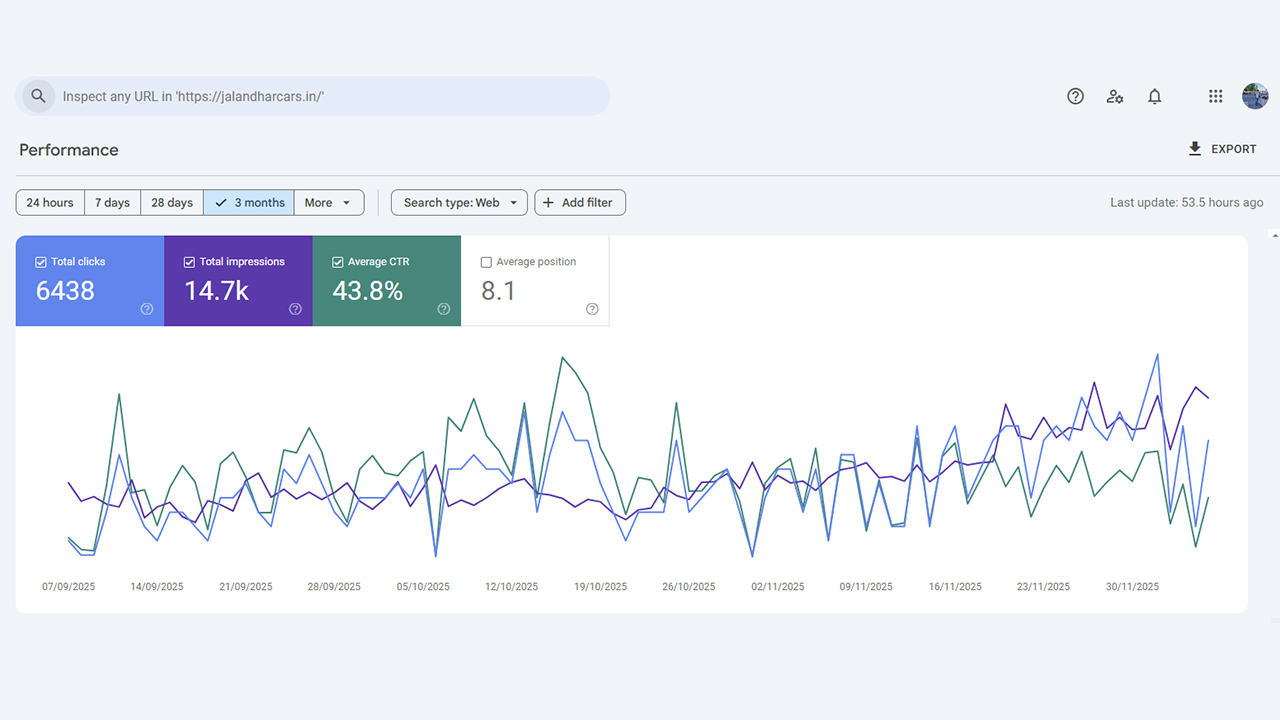Click the URL inspection search field
The height and width of the screenshot is (720, 1280).
pyautogui.click(x=300, y=96)
